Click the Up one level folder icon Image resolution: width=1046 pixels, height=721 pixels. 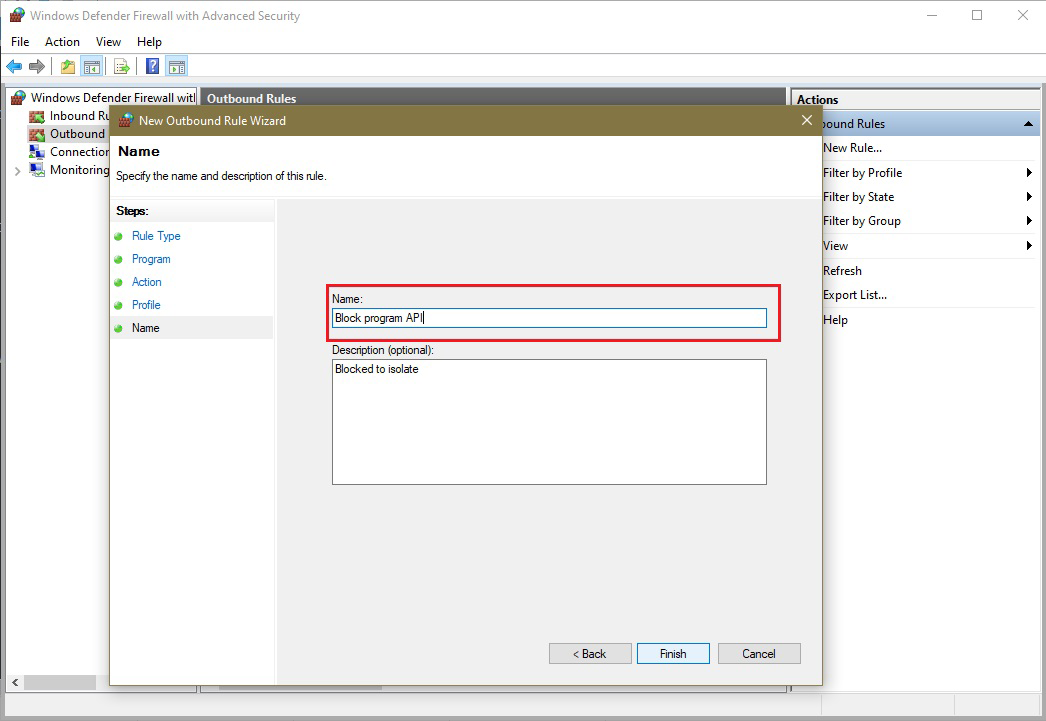[67, 66]
